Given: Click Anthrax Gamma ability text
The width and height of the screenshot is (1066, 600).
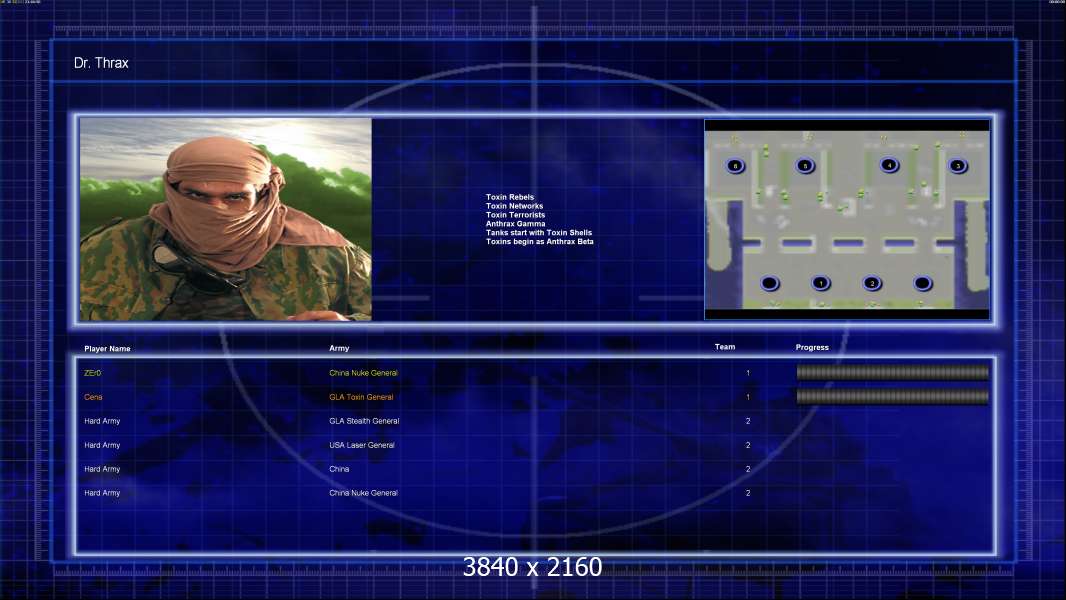Looking at the screenshot, I should click(x=515, y=224).
